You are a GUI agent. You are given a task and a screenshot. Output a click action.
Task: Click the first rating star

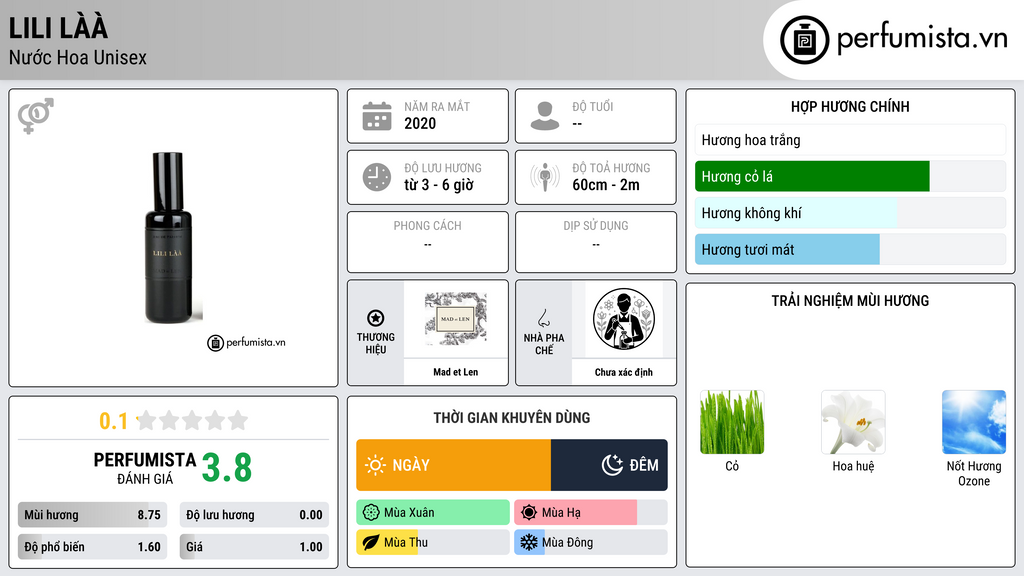point(147,420)
